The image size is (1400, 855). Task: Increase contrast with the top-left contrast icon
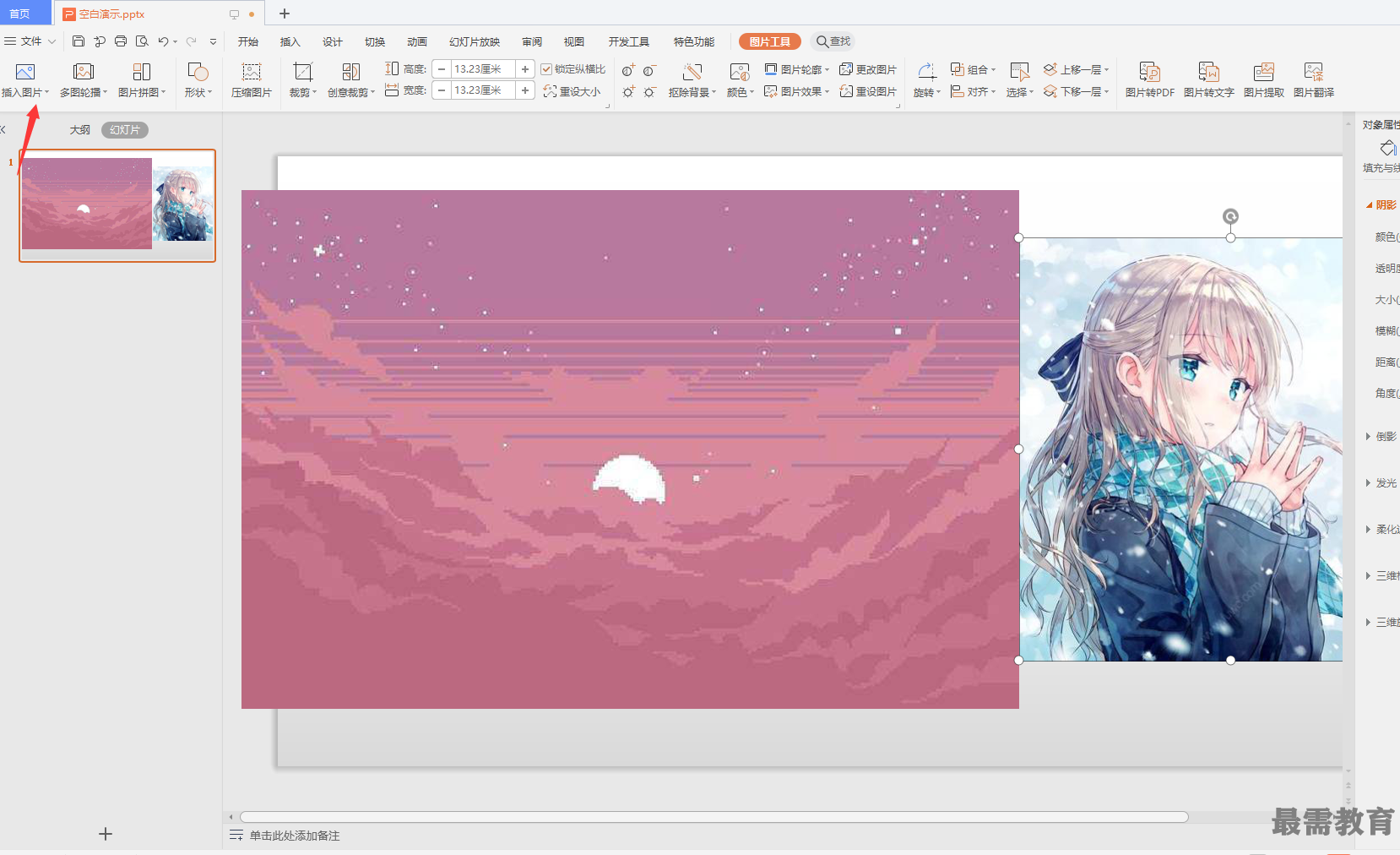628,70
